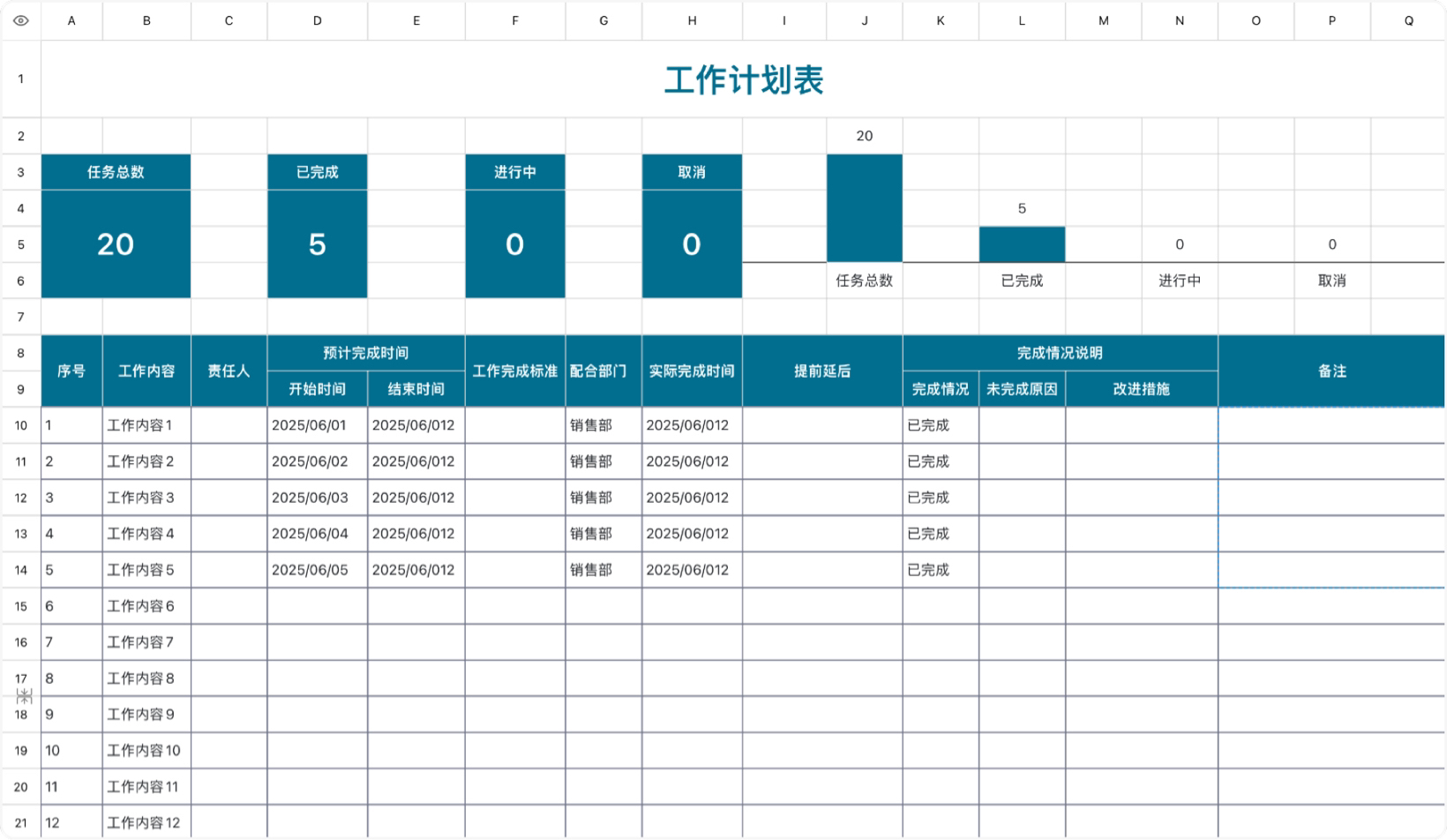Click the 进行中 summary card label

pos(515,172)
